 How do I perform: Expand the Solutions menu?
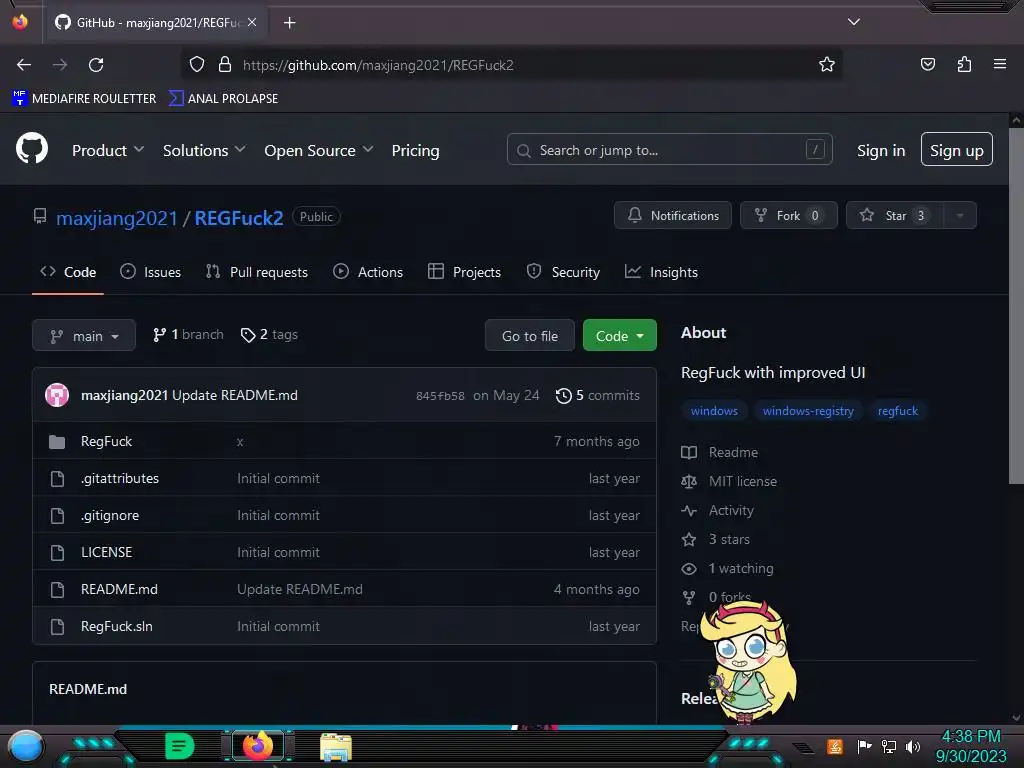pos(204,150)
